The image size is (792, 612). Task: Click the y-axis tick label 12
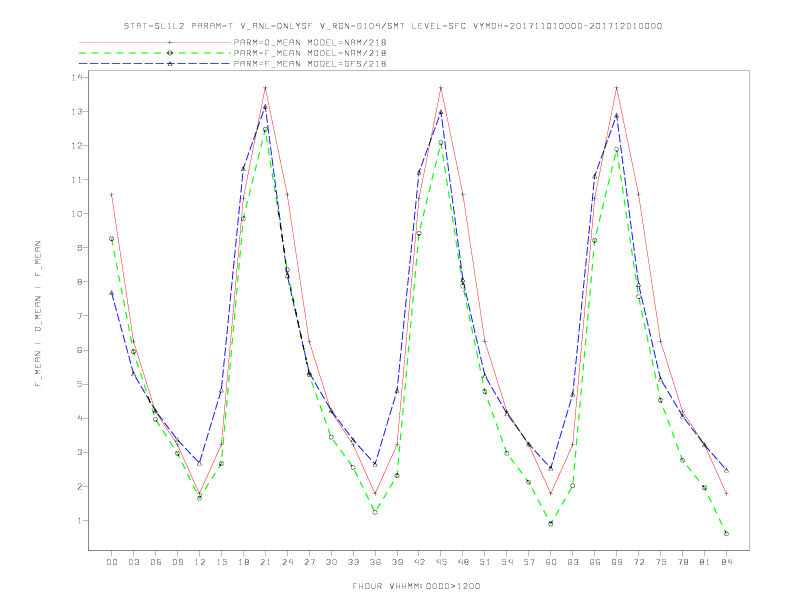point(77,145)
